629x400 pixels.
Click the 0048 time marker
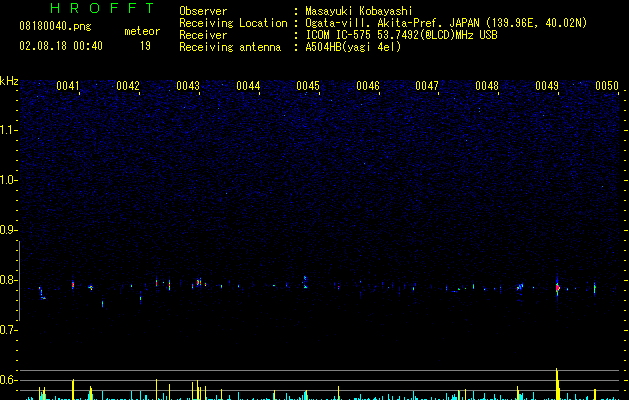pos(487,86)
